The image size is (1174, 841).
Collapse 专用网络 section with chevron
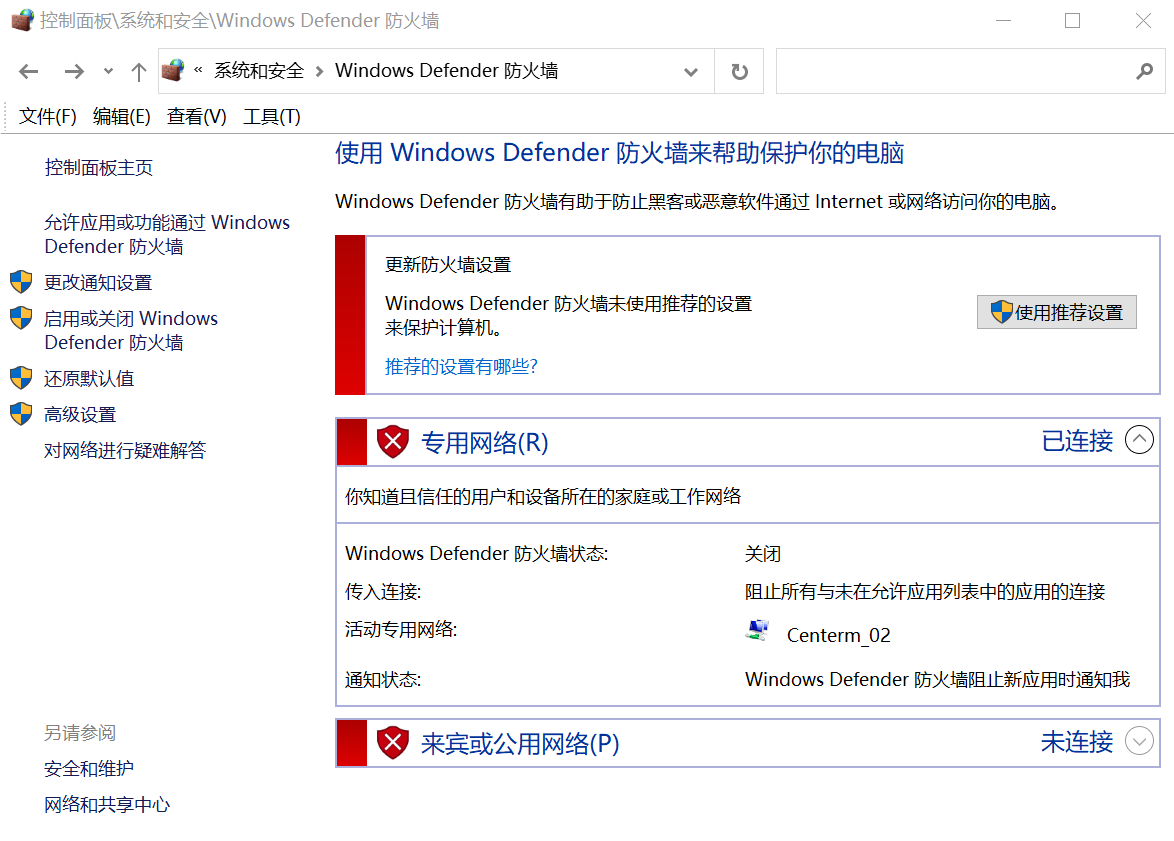(1139, 440)
